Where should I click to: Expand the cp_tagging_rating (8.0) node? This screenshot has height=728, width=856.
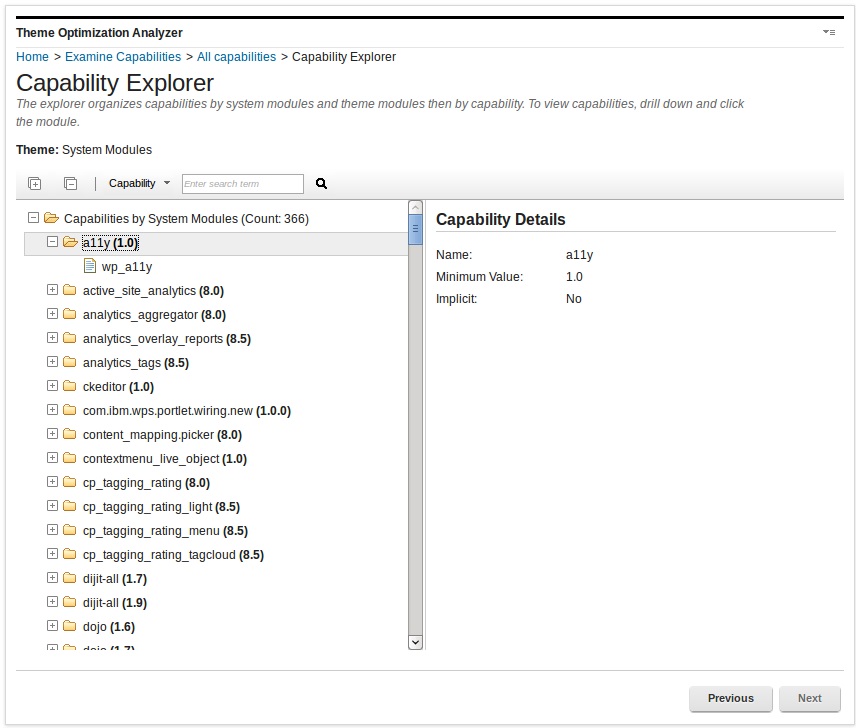52,482
